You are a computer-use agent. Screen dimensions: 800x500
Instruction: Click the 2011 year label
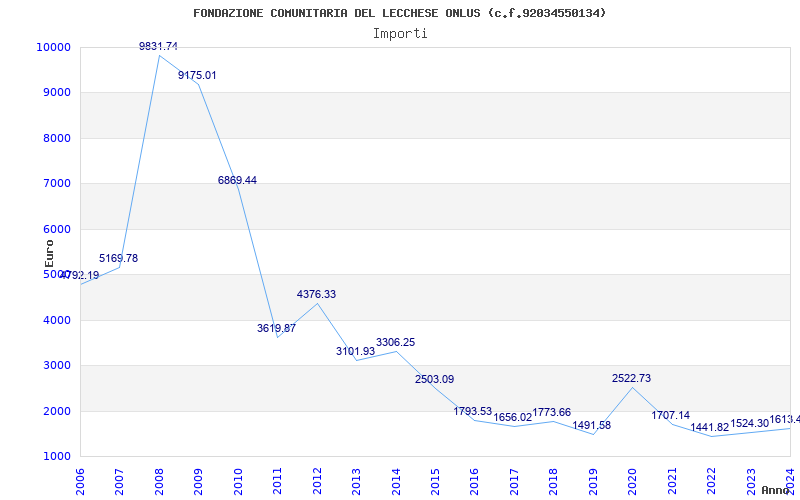click(277, 481)
